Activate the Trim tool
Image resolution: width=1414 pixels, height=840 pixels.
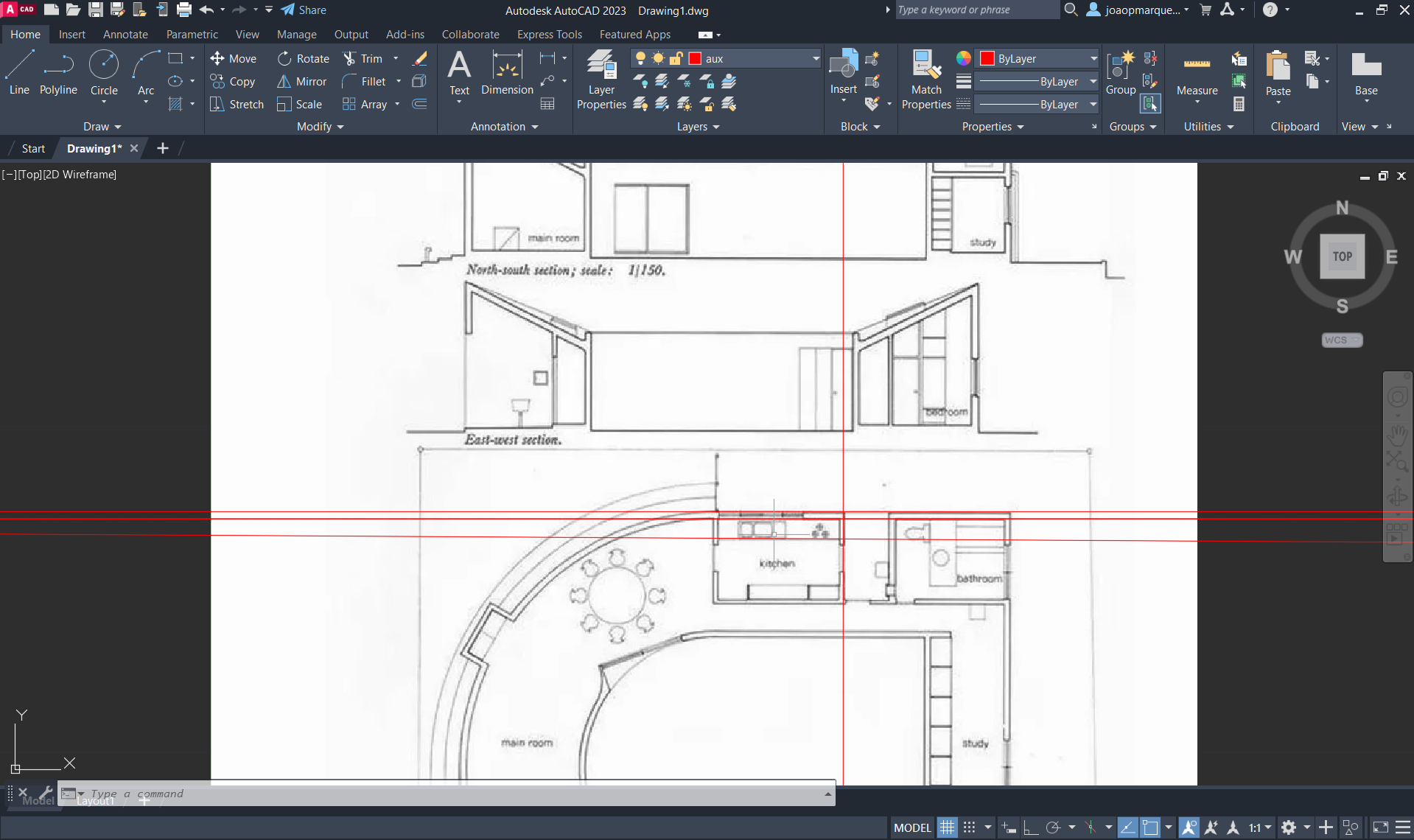pos(350,59)
